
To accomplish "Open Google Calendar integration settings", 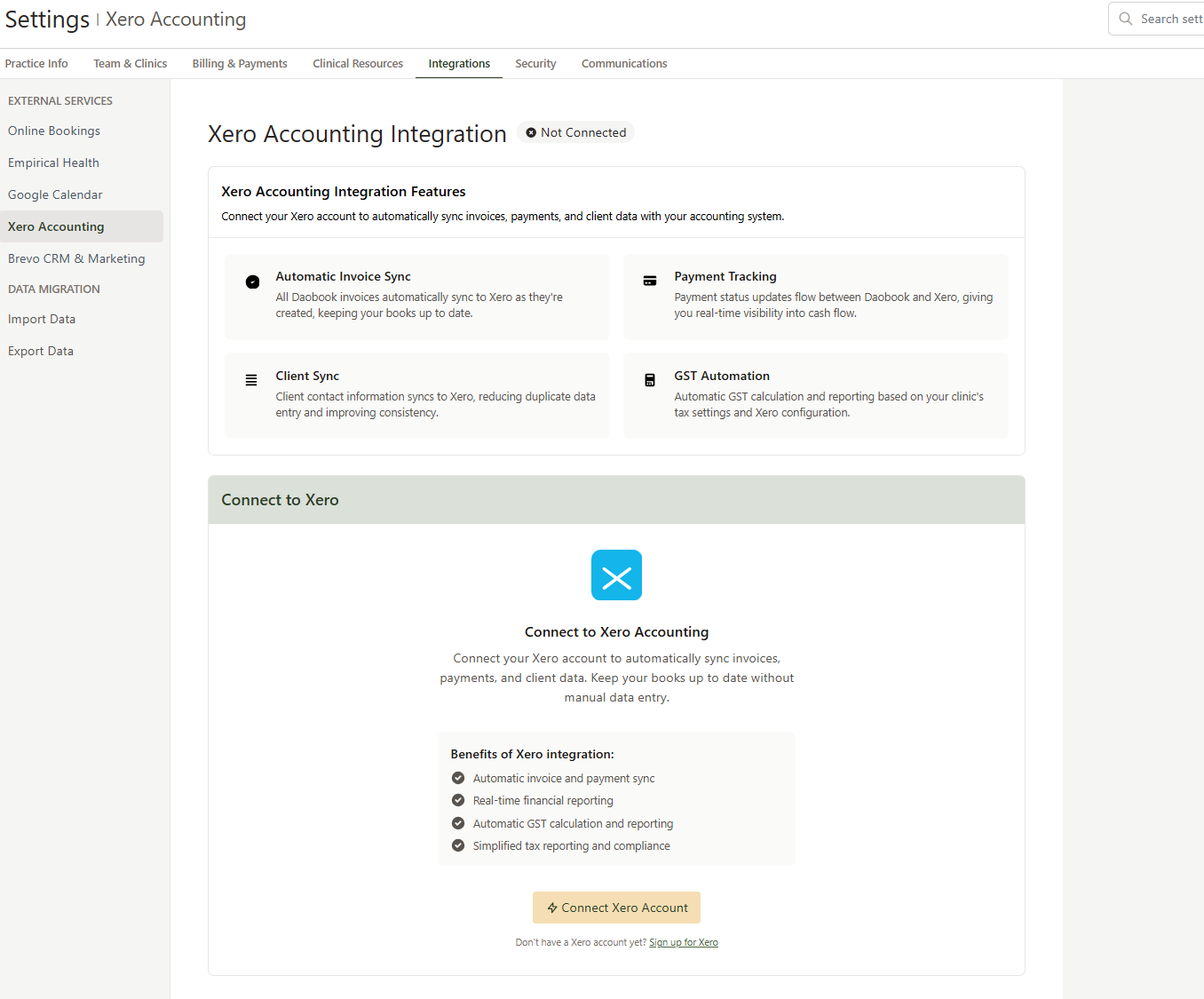I will [x=82, y=194].
